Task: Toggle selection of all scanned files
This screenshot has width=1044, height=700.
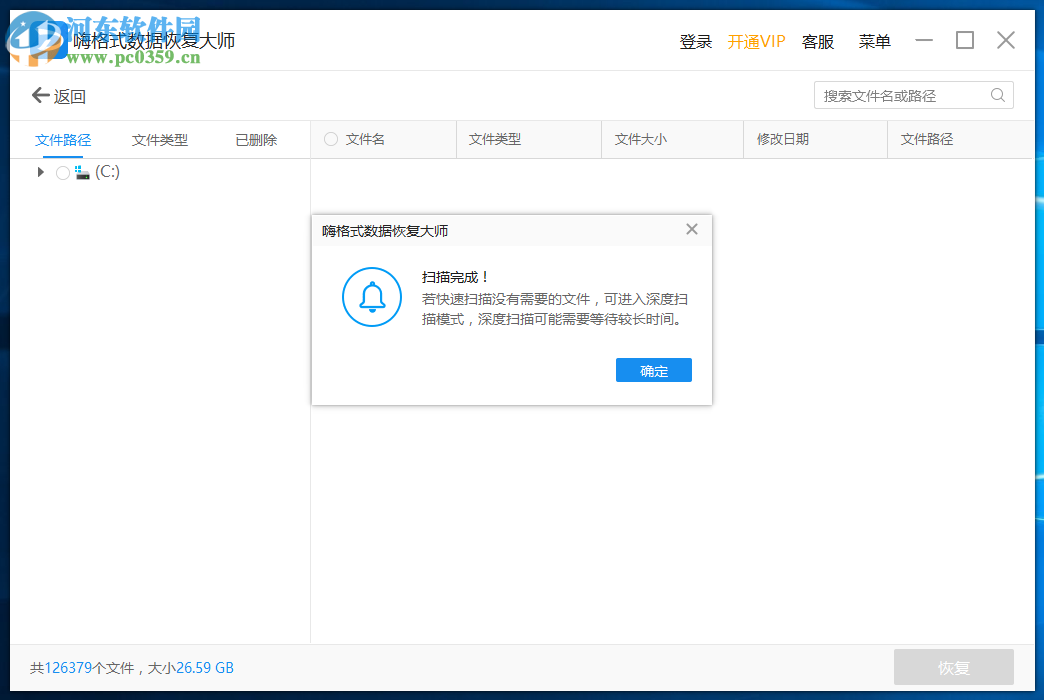Action: 330,139
